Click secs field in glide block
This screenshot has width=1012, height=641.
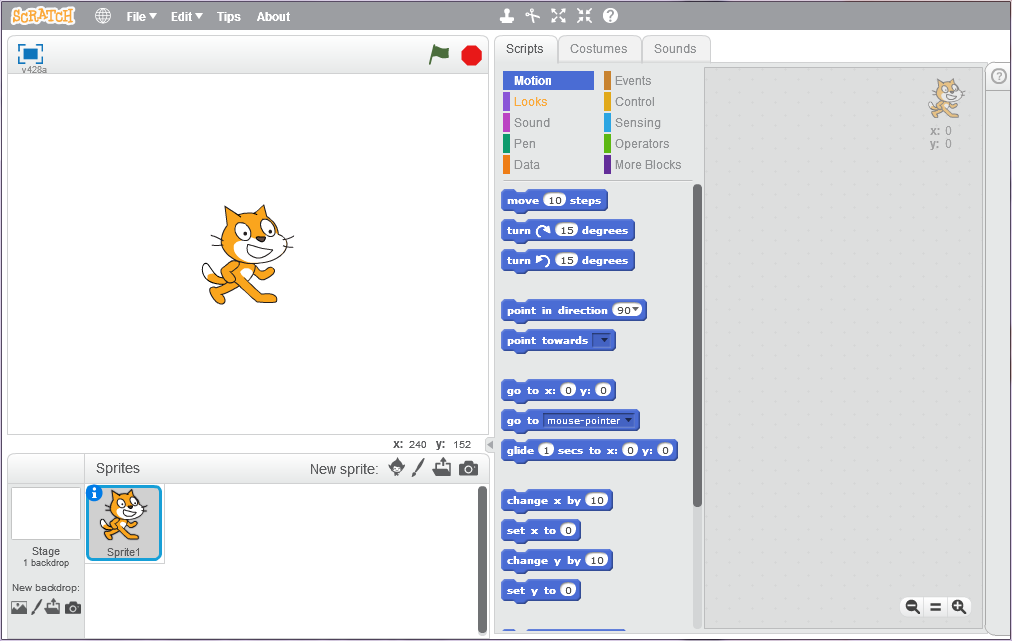click(x=546, y=450)
